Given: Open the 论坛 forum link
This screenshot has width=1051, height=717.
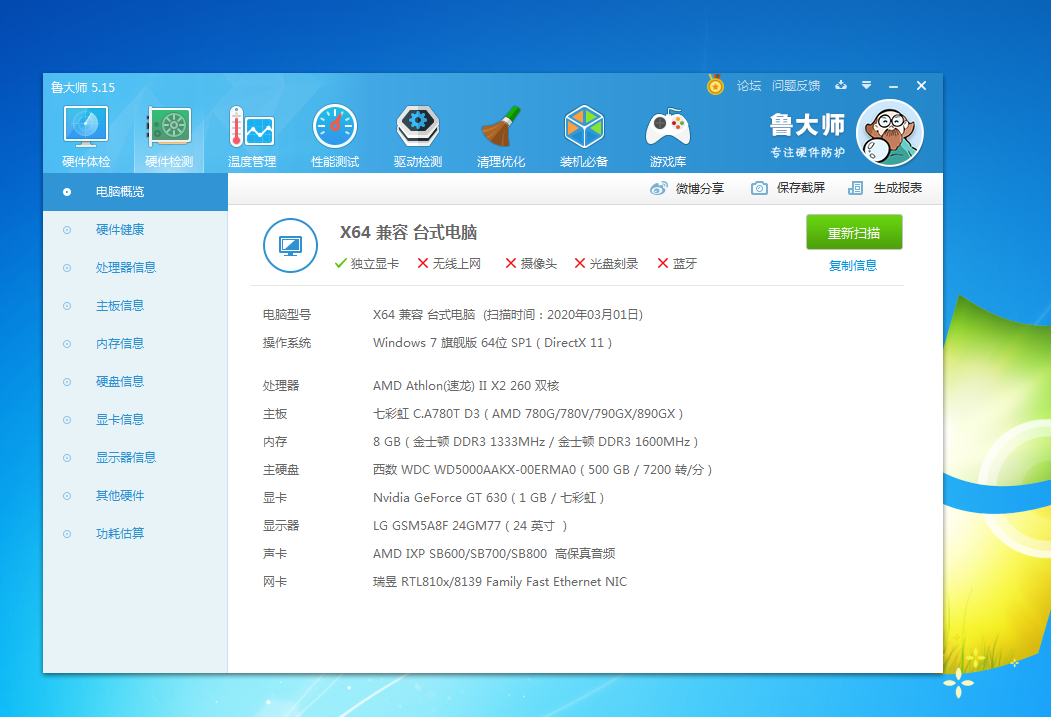Looking at the screenshot, I should [x=749, y=86].
